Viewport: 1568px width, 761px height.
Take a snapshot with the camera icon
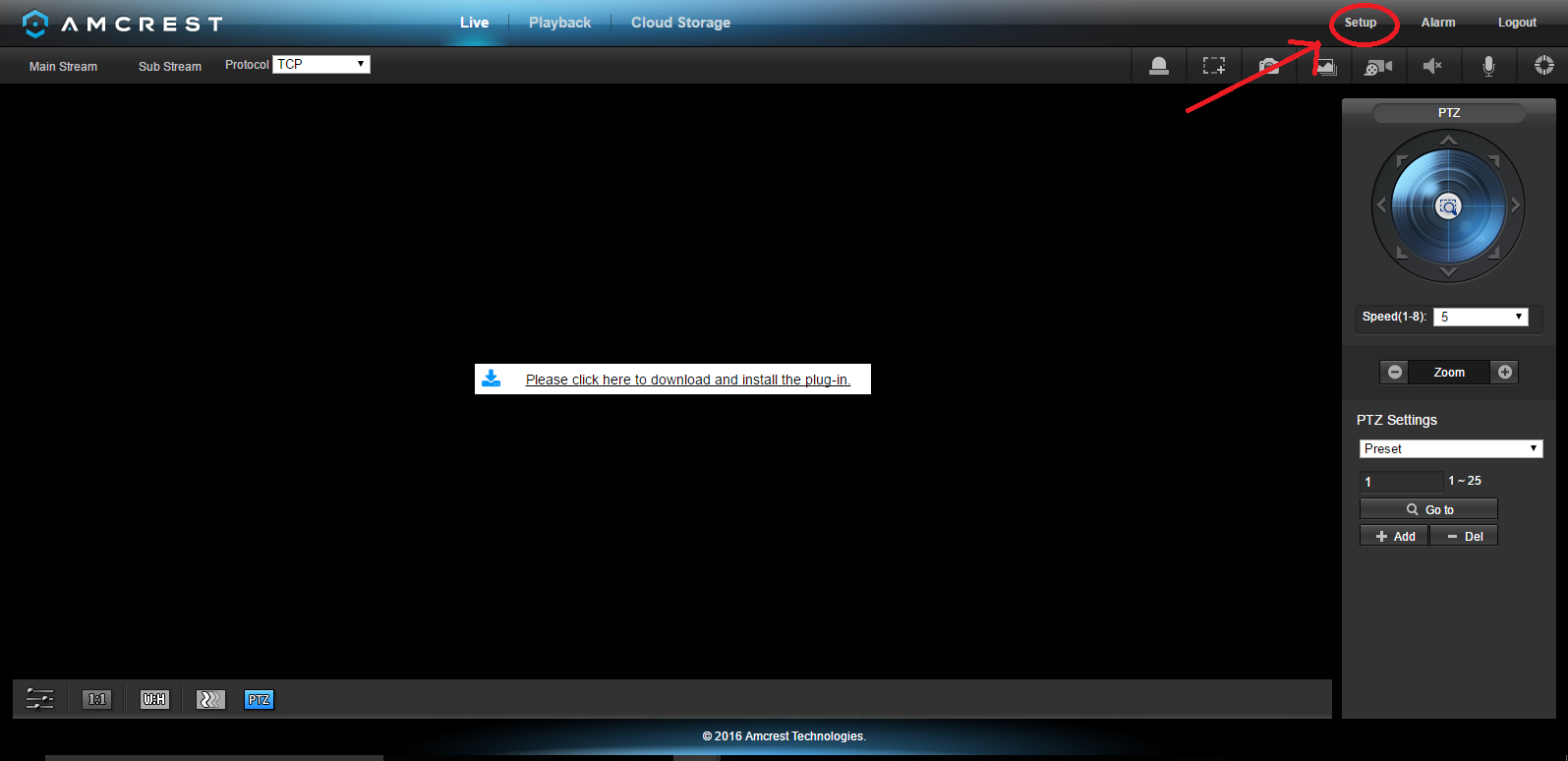coord(1269,66)
